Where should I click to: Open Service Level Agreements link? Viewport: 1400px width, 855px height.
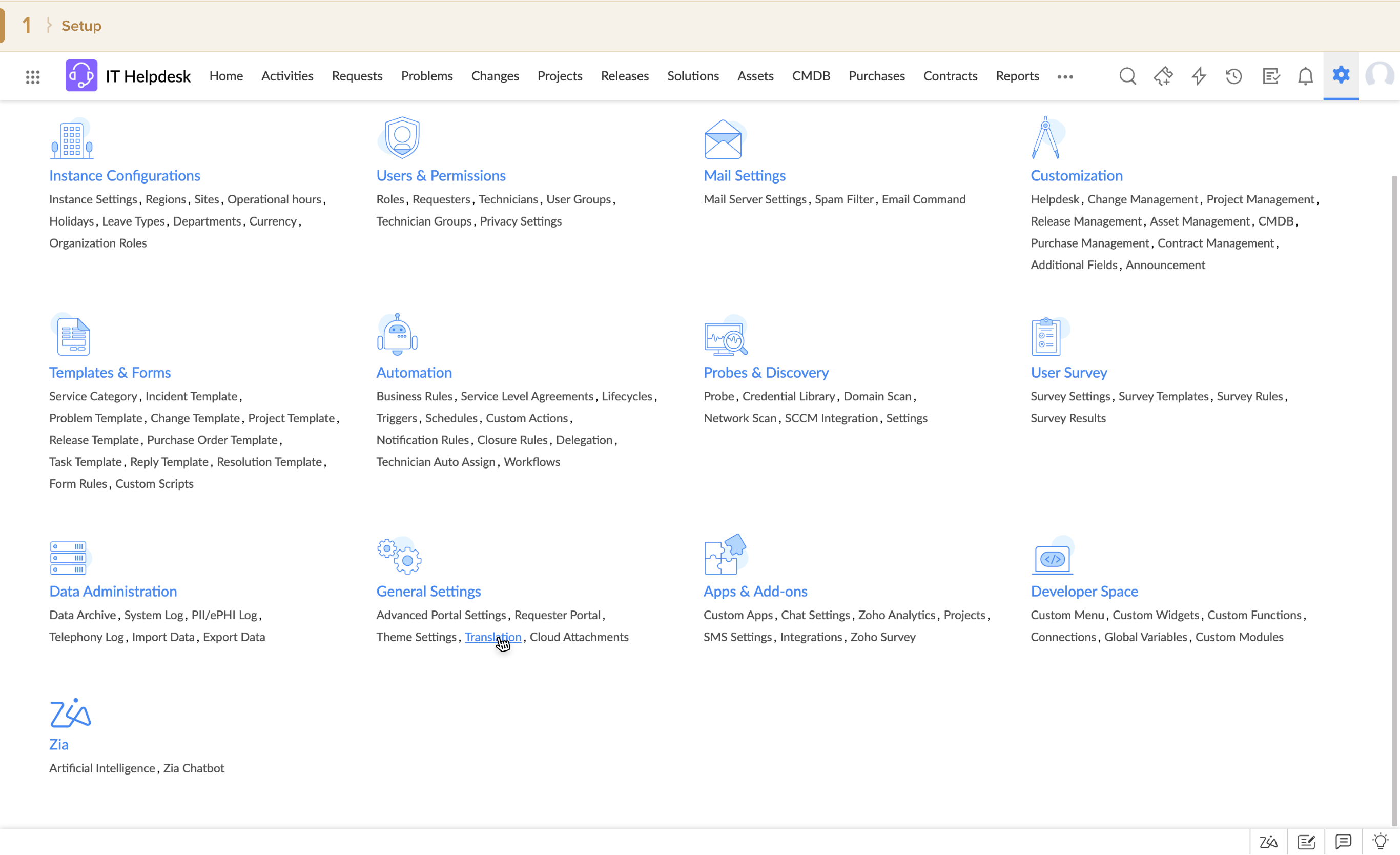(x=527, y=396)
